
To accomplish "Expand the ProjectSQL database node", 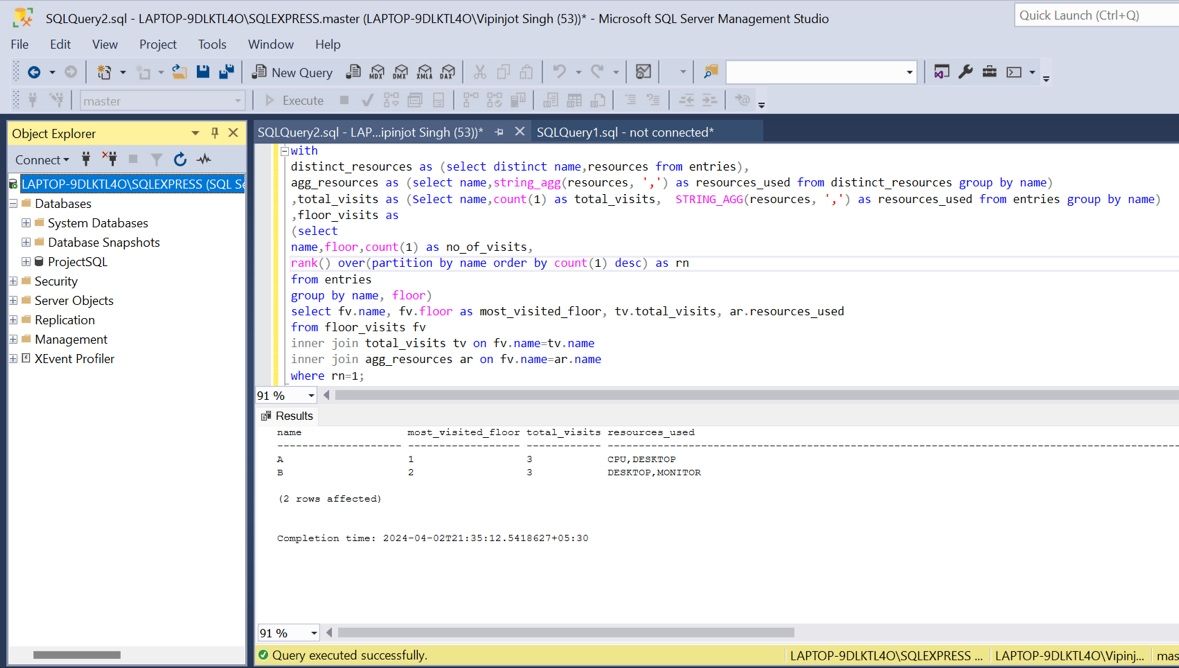I will pos(26,262).
